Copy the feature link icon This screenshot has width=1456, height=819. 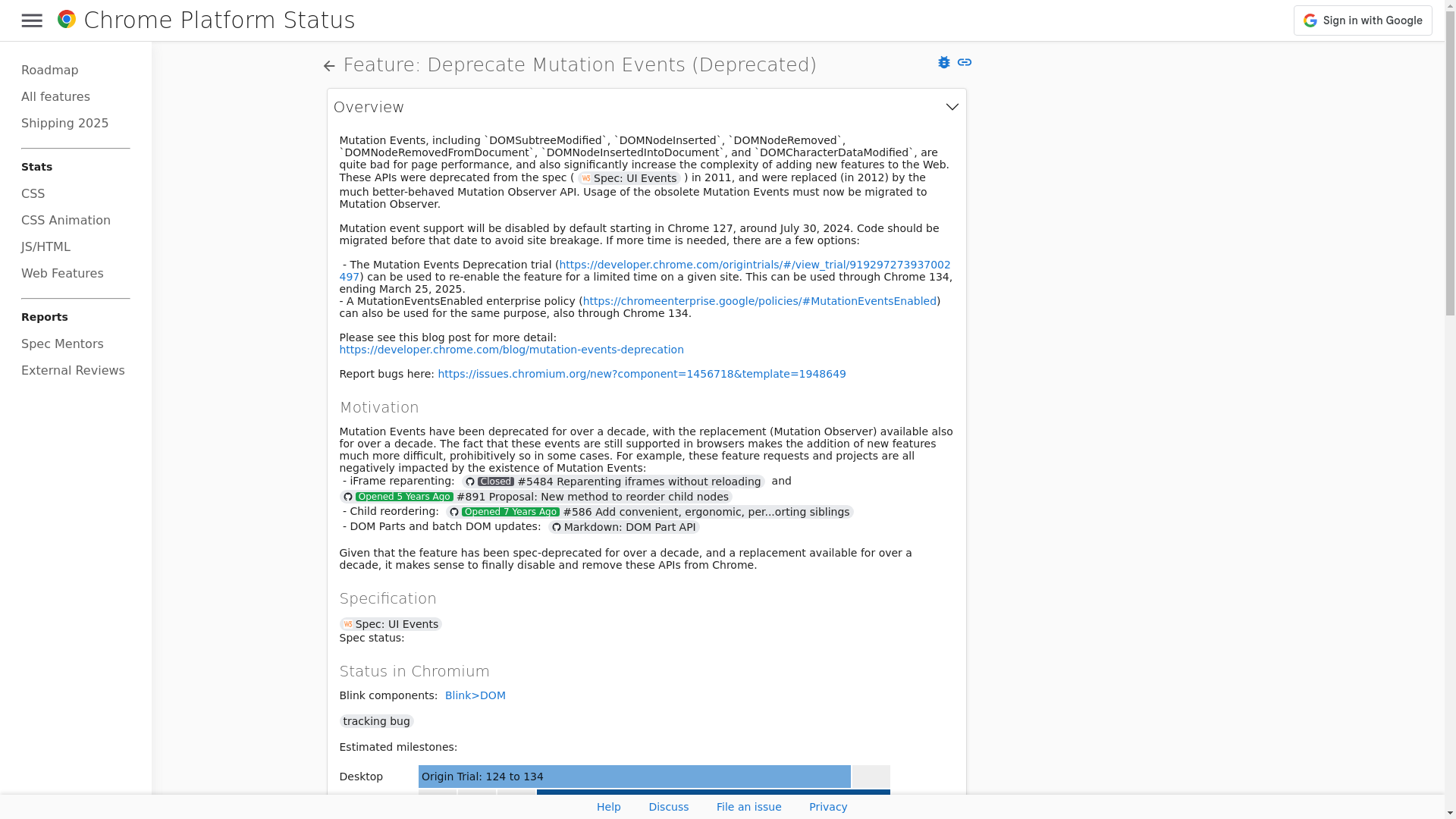coord(965,62)
